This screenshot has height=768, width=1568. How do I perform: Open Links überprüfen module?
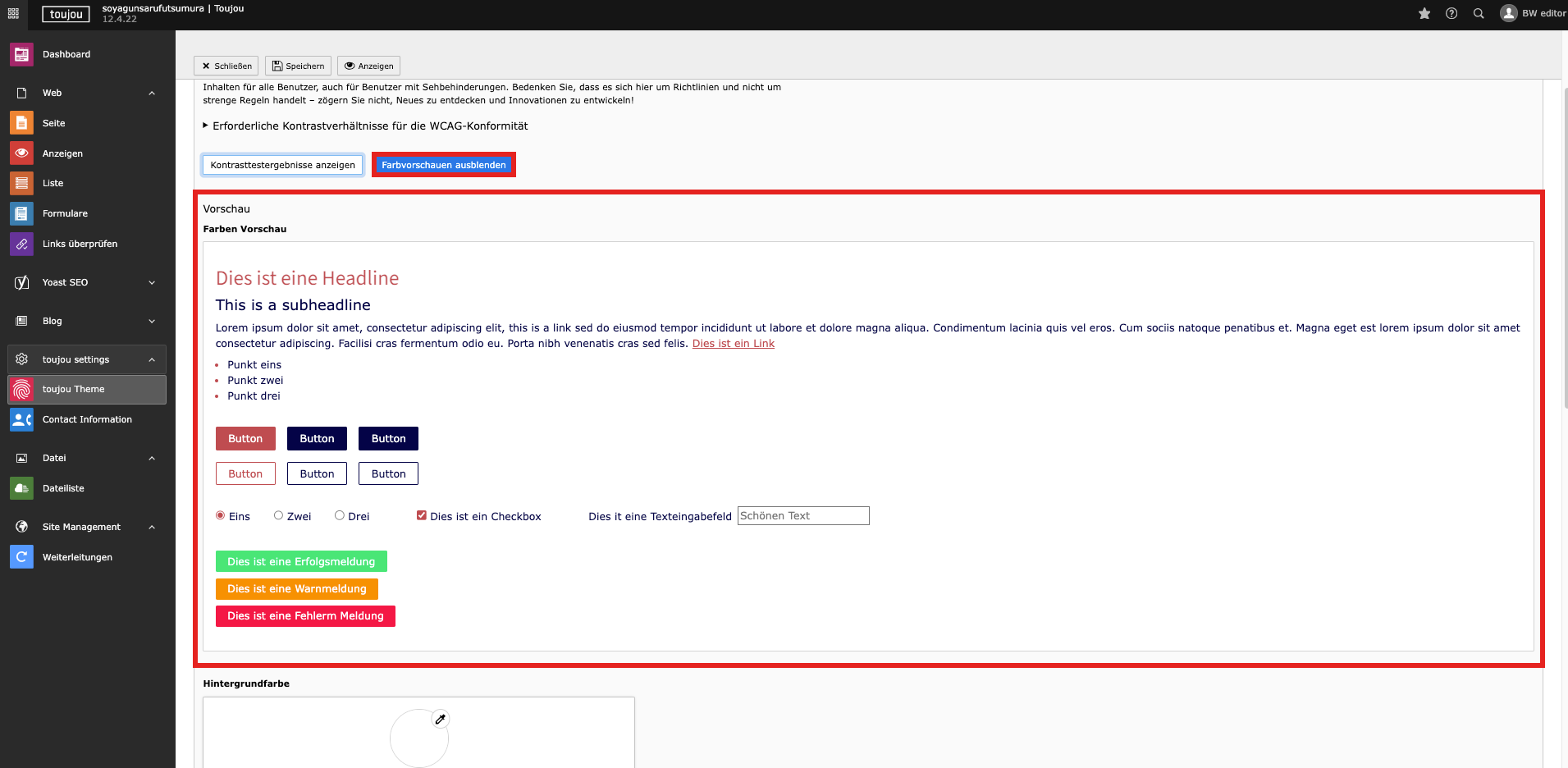pyautogui.click(x=80, y=244)
